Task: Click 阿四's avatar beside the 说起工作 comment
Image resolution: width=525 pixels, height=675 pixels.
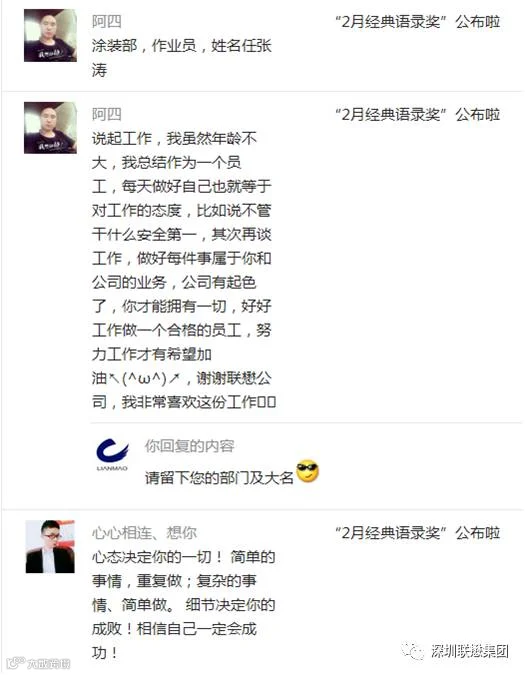Action: click(50, 128)
